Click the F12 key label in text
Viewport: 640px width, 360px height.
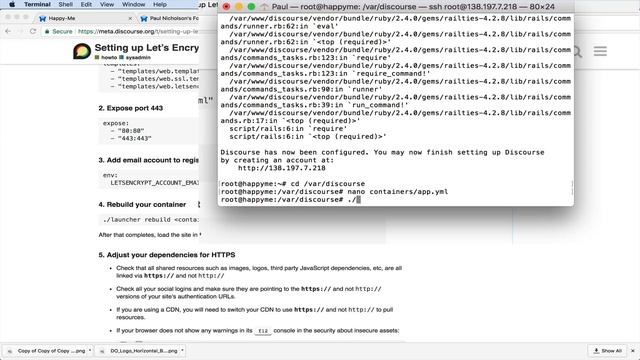pyautogui.click(x=263, y=331)
